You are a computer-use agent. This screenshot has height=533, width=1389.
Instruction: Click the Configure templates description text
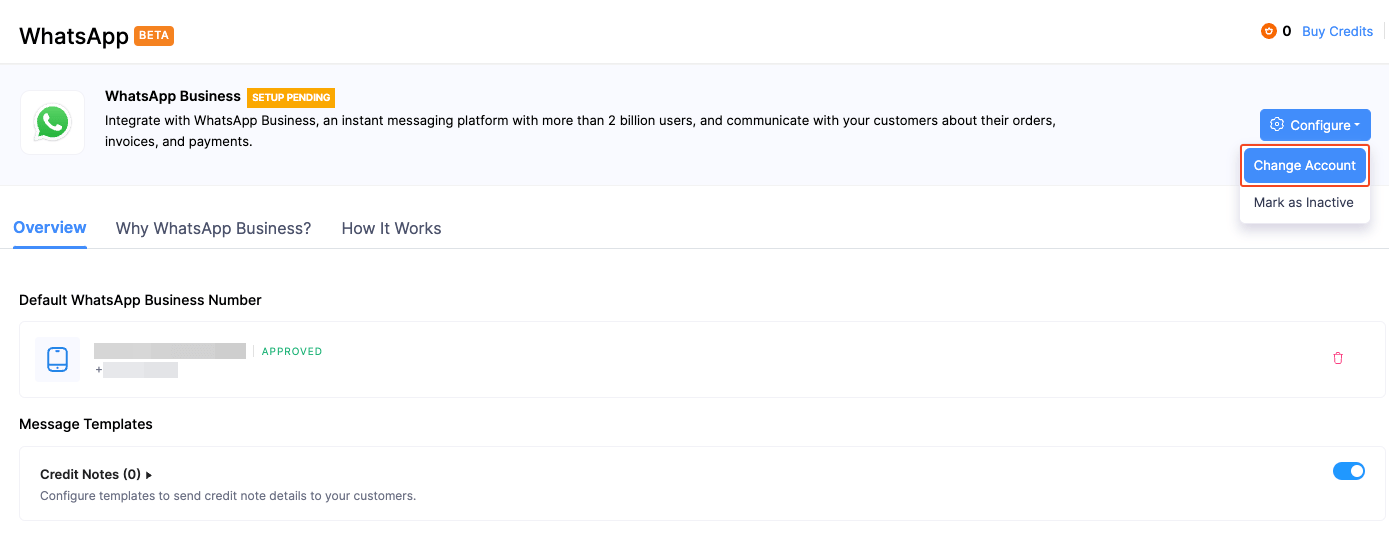click(x=228, y=495)
